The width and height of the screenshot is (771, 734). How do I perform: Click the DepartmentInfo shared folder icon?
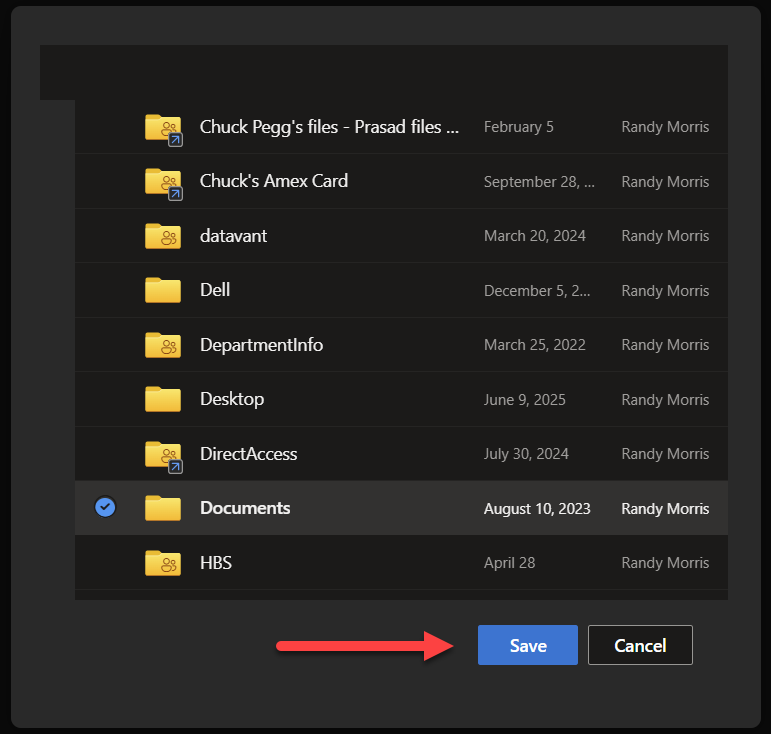pyautogui.click(x=163, y=345)
